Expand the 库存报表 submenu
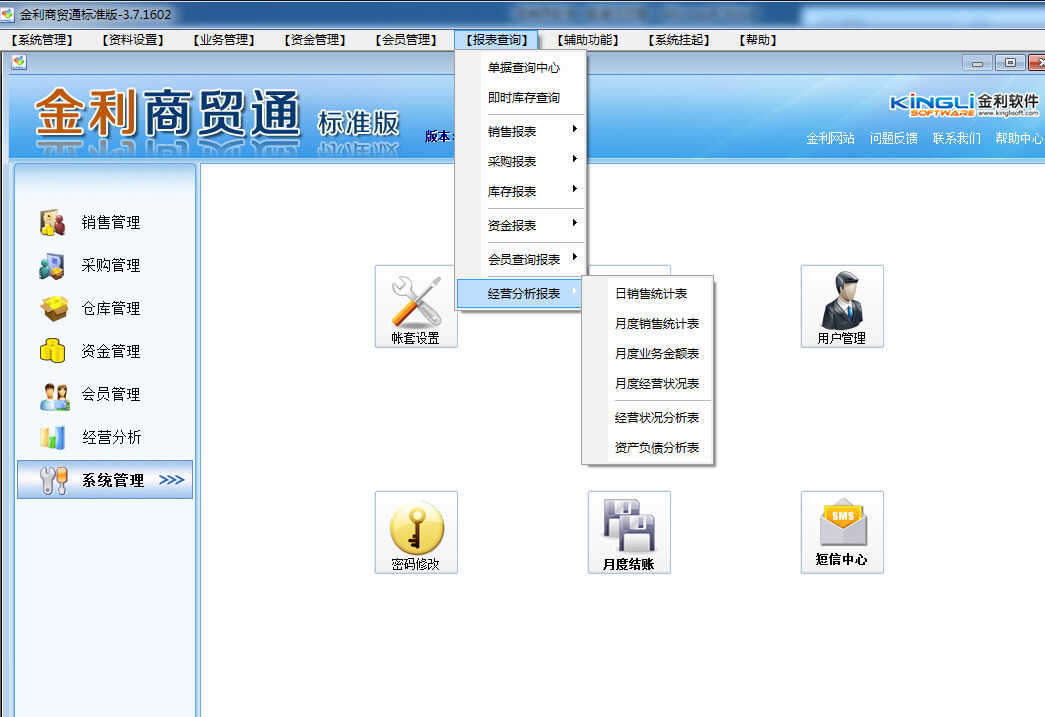Screen dimensions: 1045x717 [521, 192]
